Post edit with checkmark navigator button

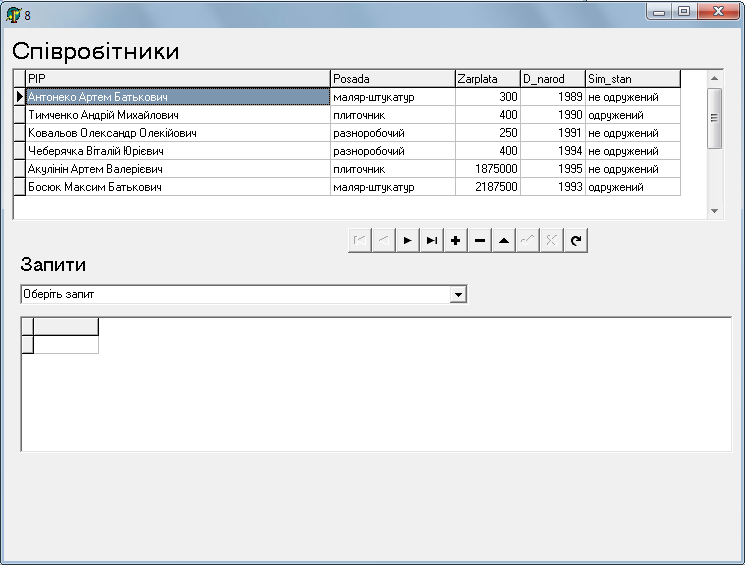[x=528, y=240]
